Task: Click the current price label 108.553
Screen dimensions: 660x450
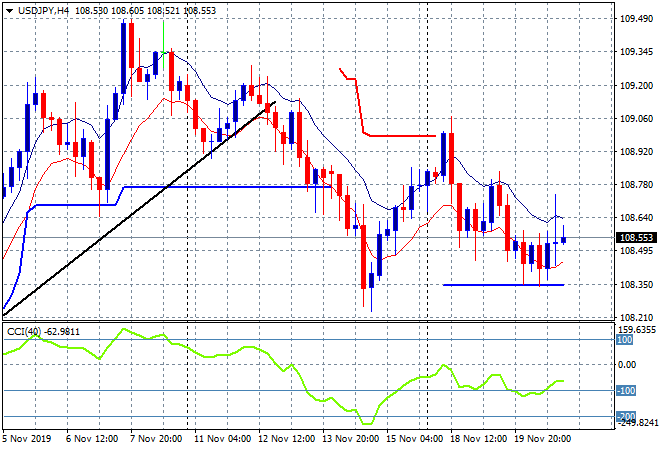Action: tap(636, 238)
